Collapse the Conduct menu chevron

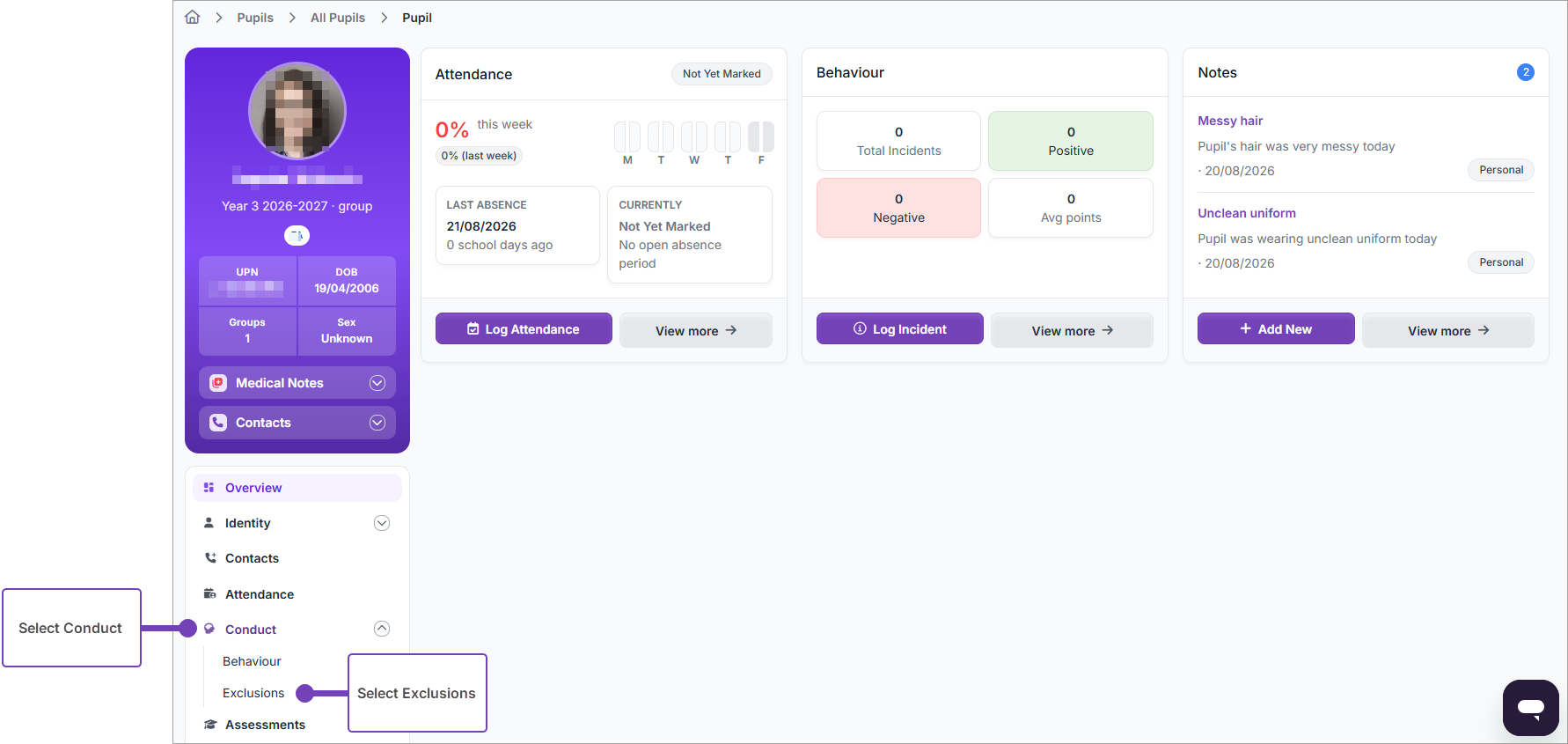point(382,629)
